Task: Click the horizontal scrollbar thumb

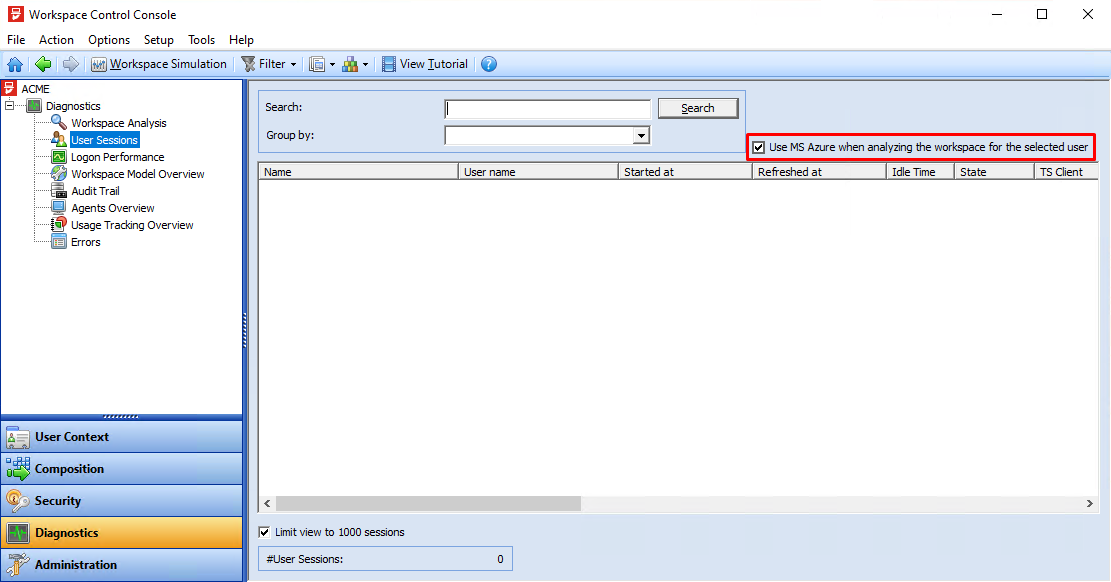Action: click(428, 503)
